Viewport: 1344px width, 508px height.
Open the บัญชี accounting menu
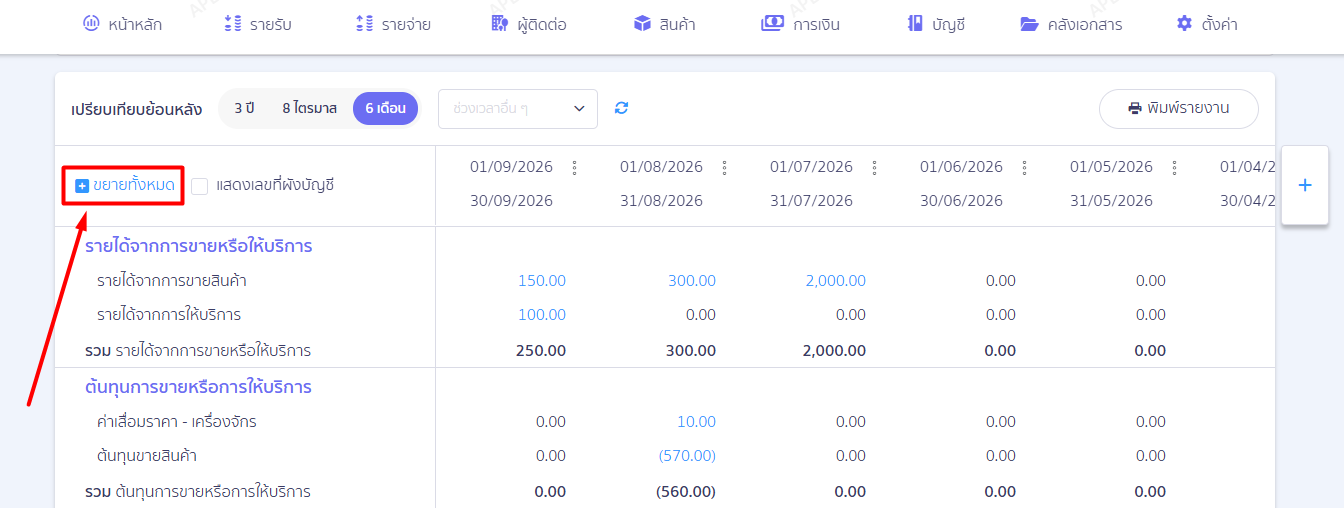(936, 24)
